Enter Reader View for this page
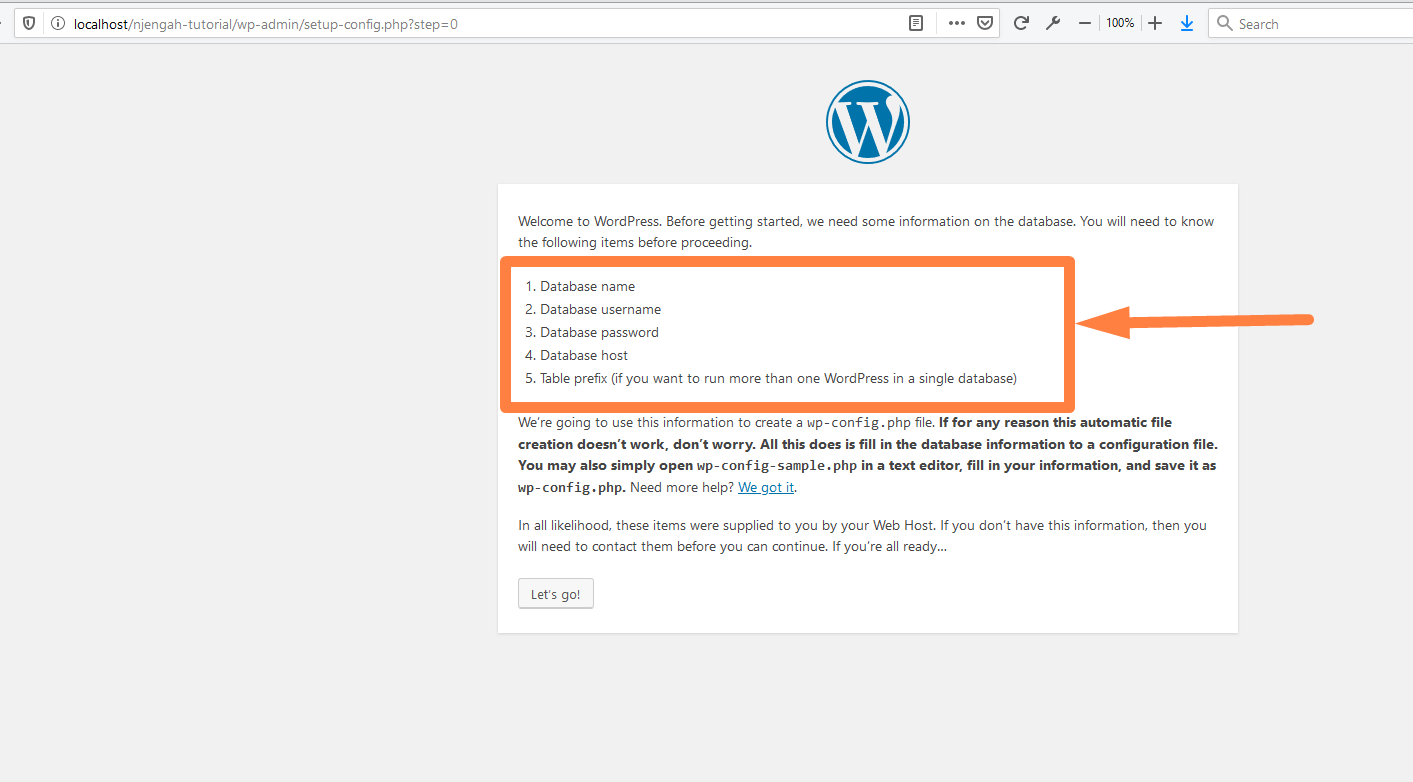The height and width of the screenshot is (782, 1413). pyautogui.click(x=915, y=22)
